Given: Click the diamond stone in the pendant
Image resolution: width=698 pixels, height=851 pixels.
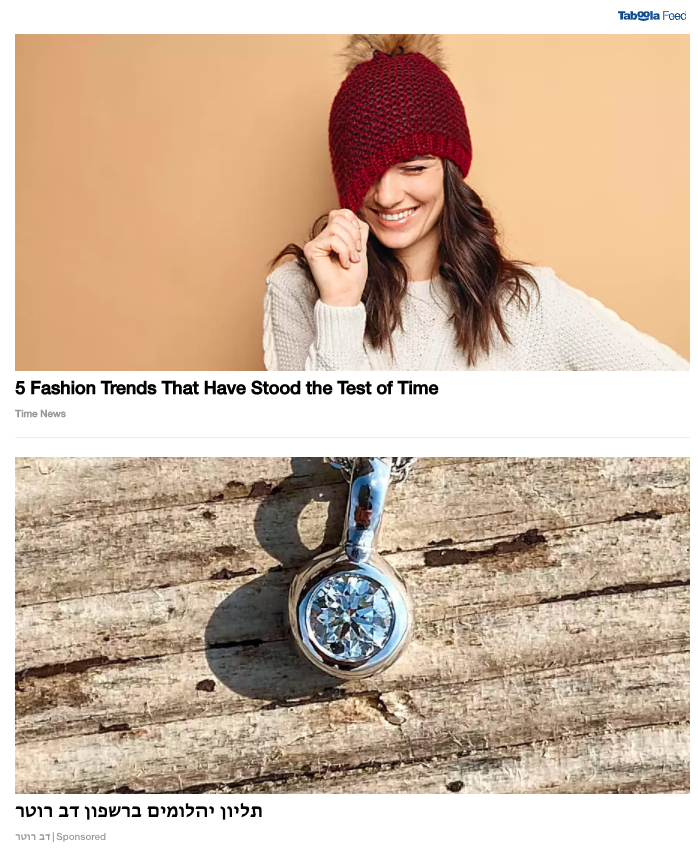Looking at the screenshot, I should pos(351,618).
